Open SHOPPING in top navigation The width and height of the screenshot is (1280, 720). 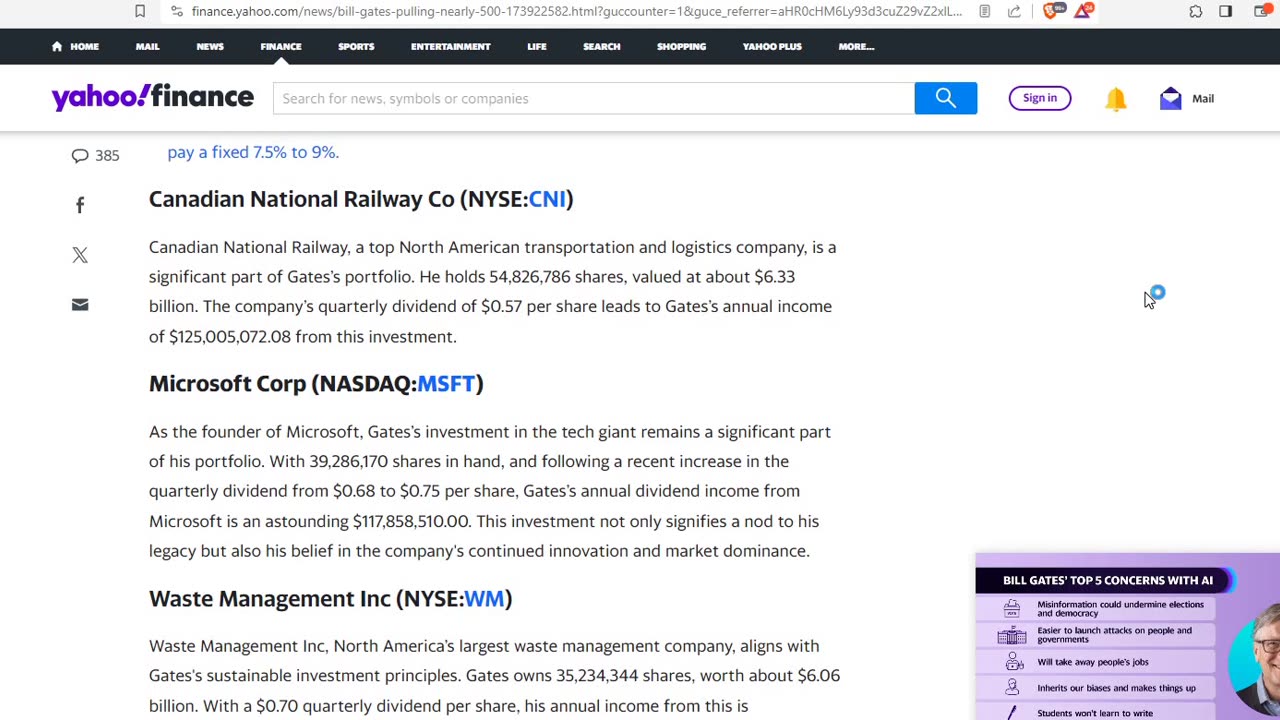pyautogui.click(x=681, y=46)
